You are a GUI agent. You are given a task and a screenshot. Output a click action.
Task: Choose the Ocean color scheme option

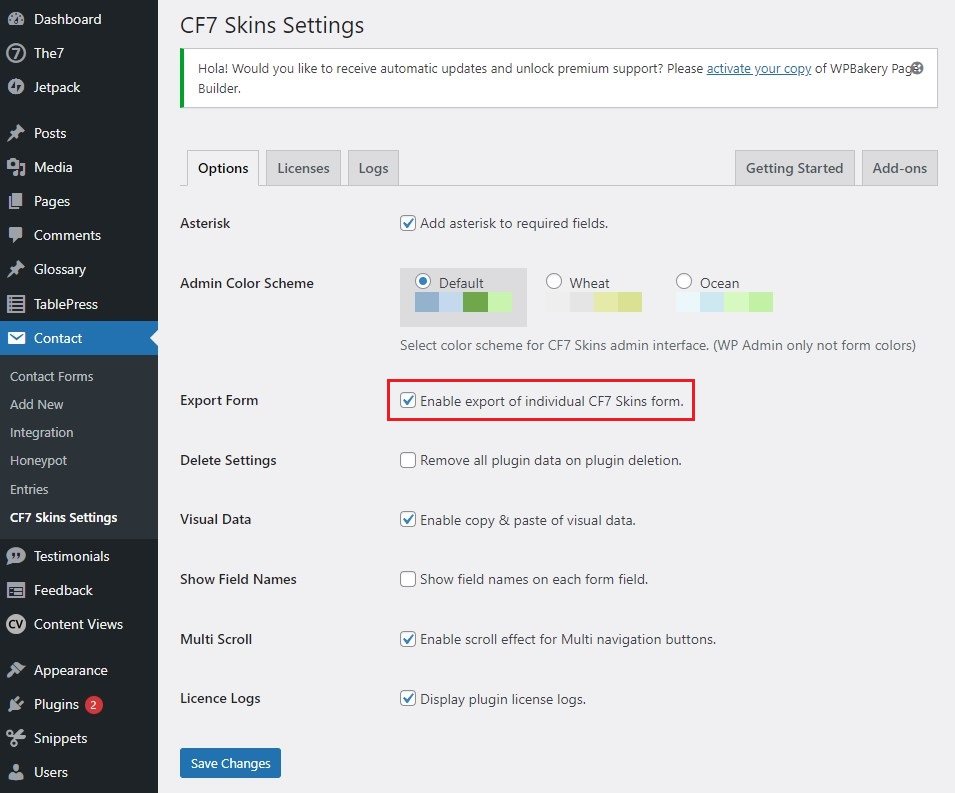tap(684, 282)
